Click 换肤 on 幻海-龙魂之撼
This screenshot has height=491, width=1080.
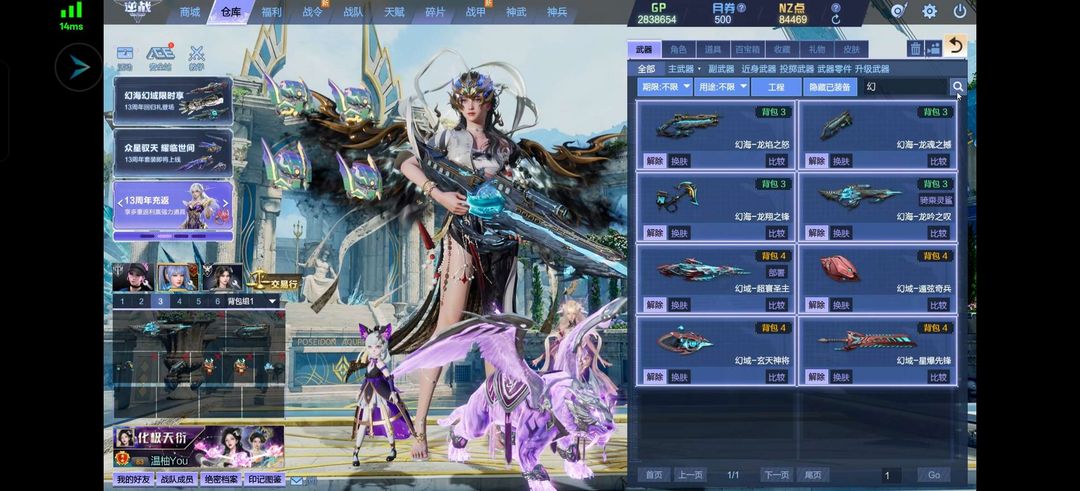pos(841,160)
